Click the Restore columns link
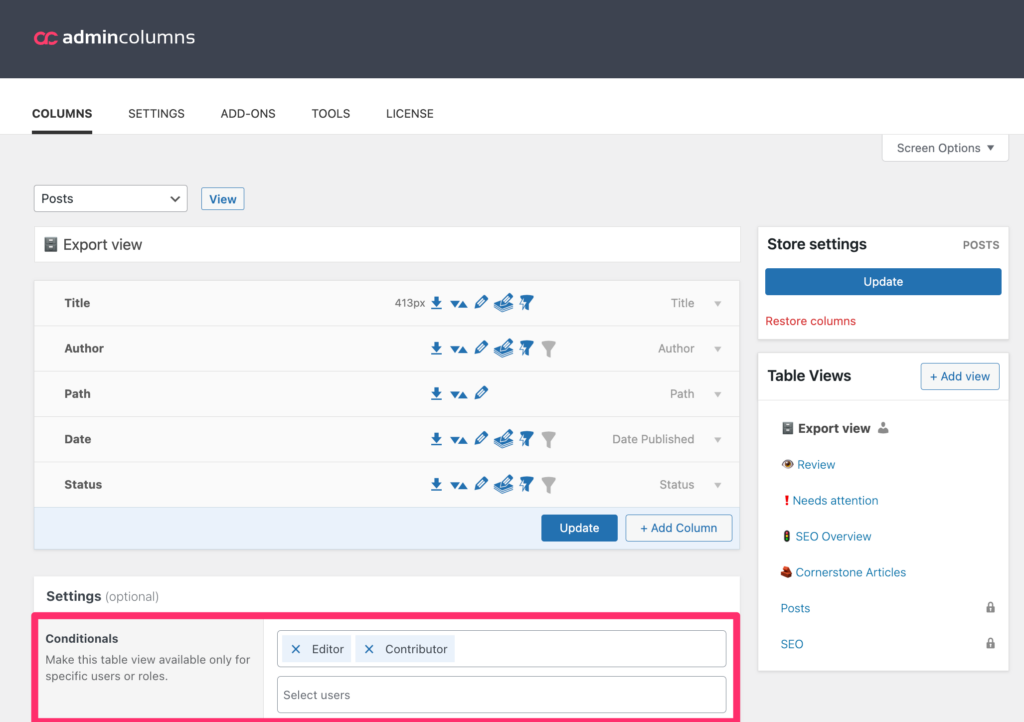Viewport: 1024px width, 722px height. tap(810, 321)
